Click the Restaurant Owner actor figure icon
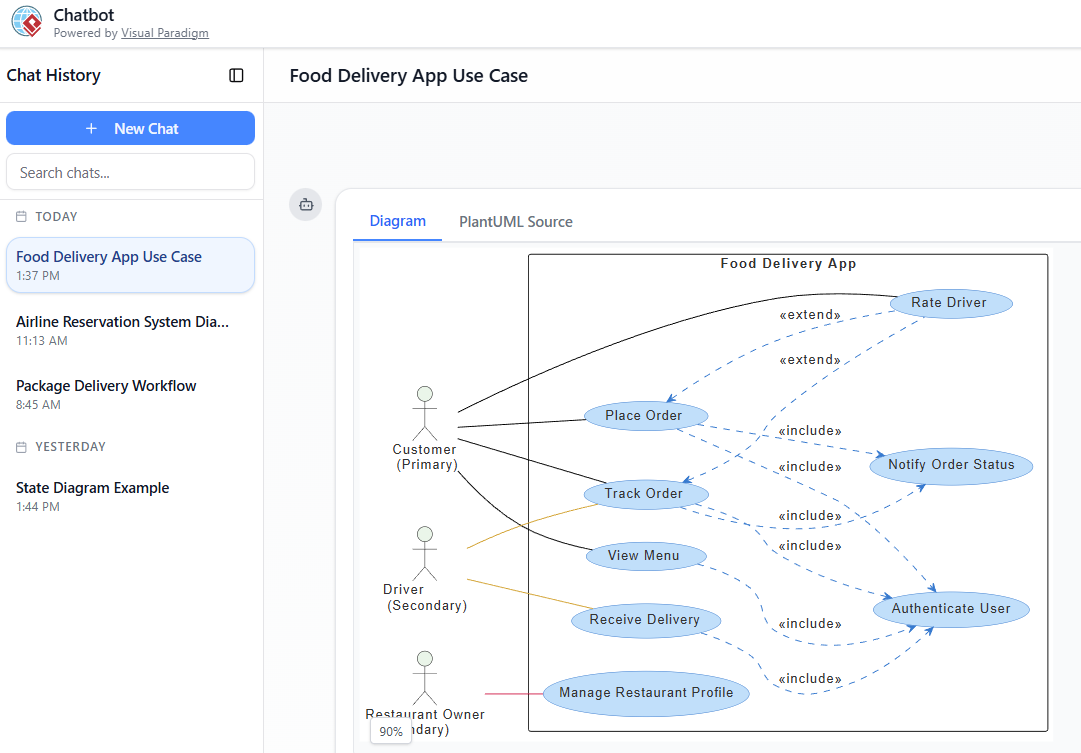1081x753 pixels. [x=425, y=677]
